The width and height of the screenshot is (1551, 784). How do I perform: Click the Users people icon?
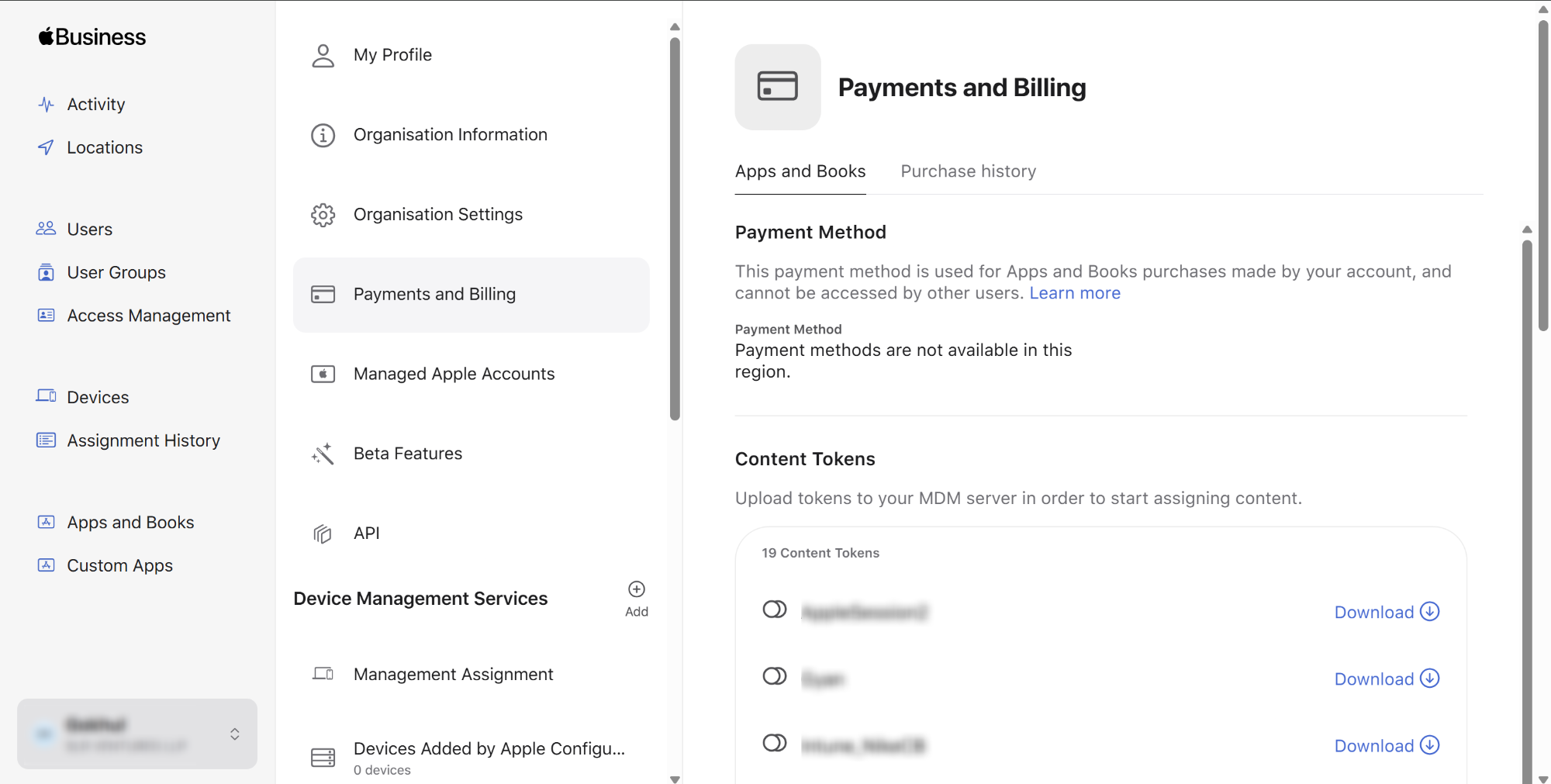[x=47, y=229]
